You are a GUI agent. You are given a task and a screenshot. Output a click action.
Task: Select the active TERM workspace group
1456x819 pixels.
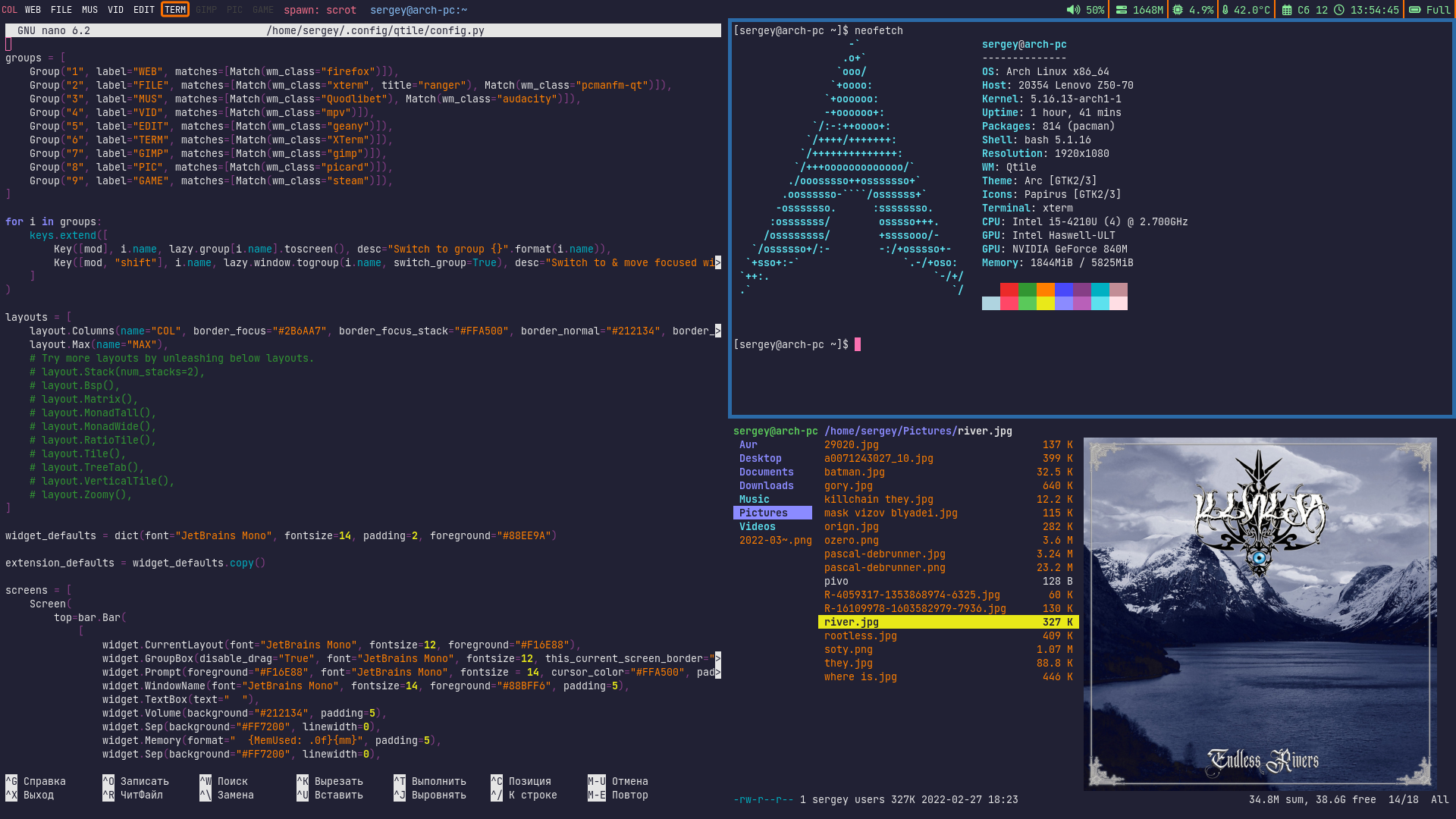pos(175,10)
